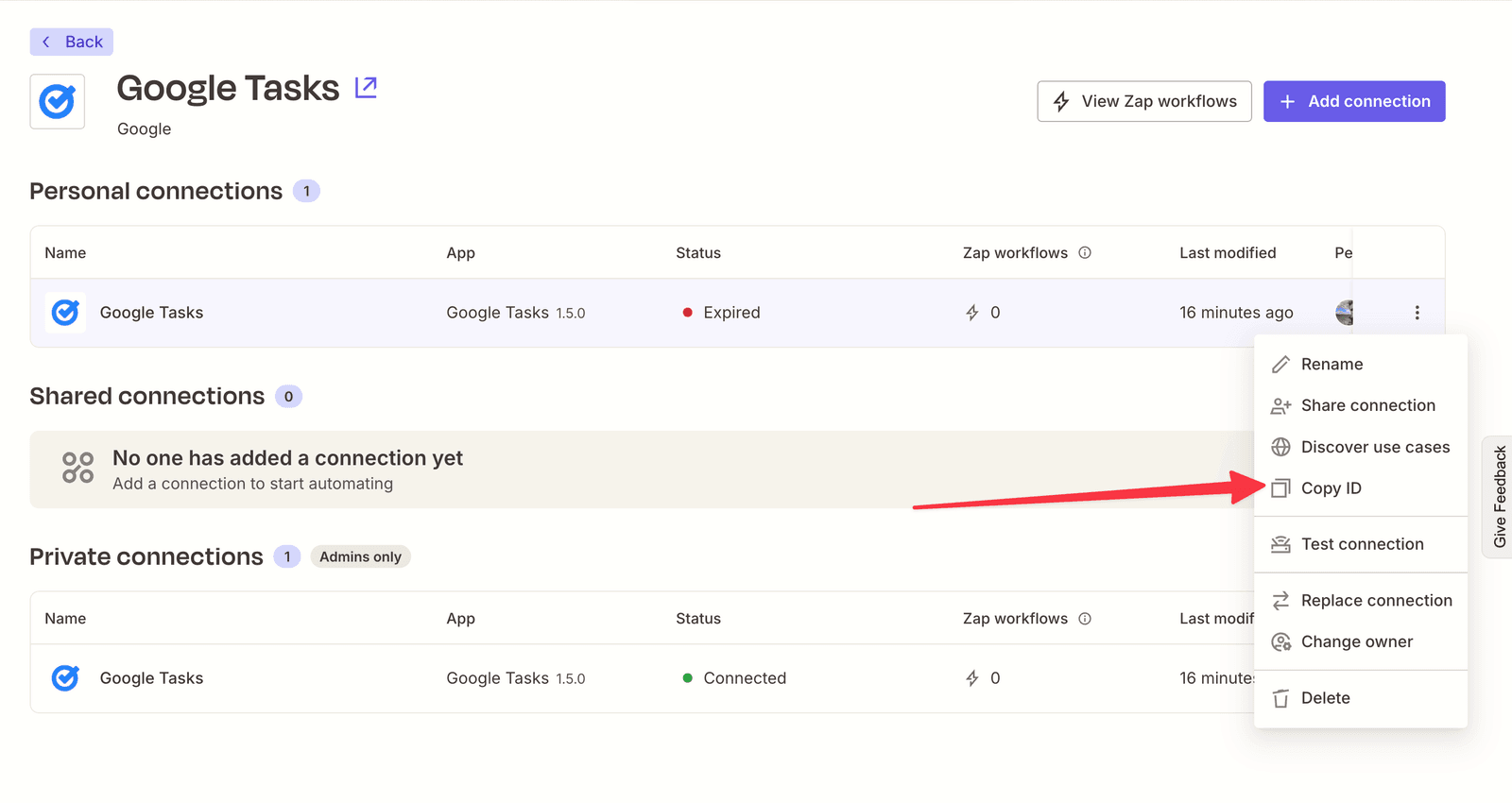1512x803 pixels.
Task: Click the Google publisher label under the title
Action: point(144,128)
